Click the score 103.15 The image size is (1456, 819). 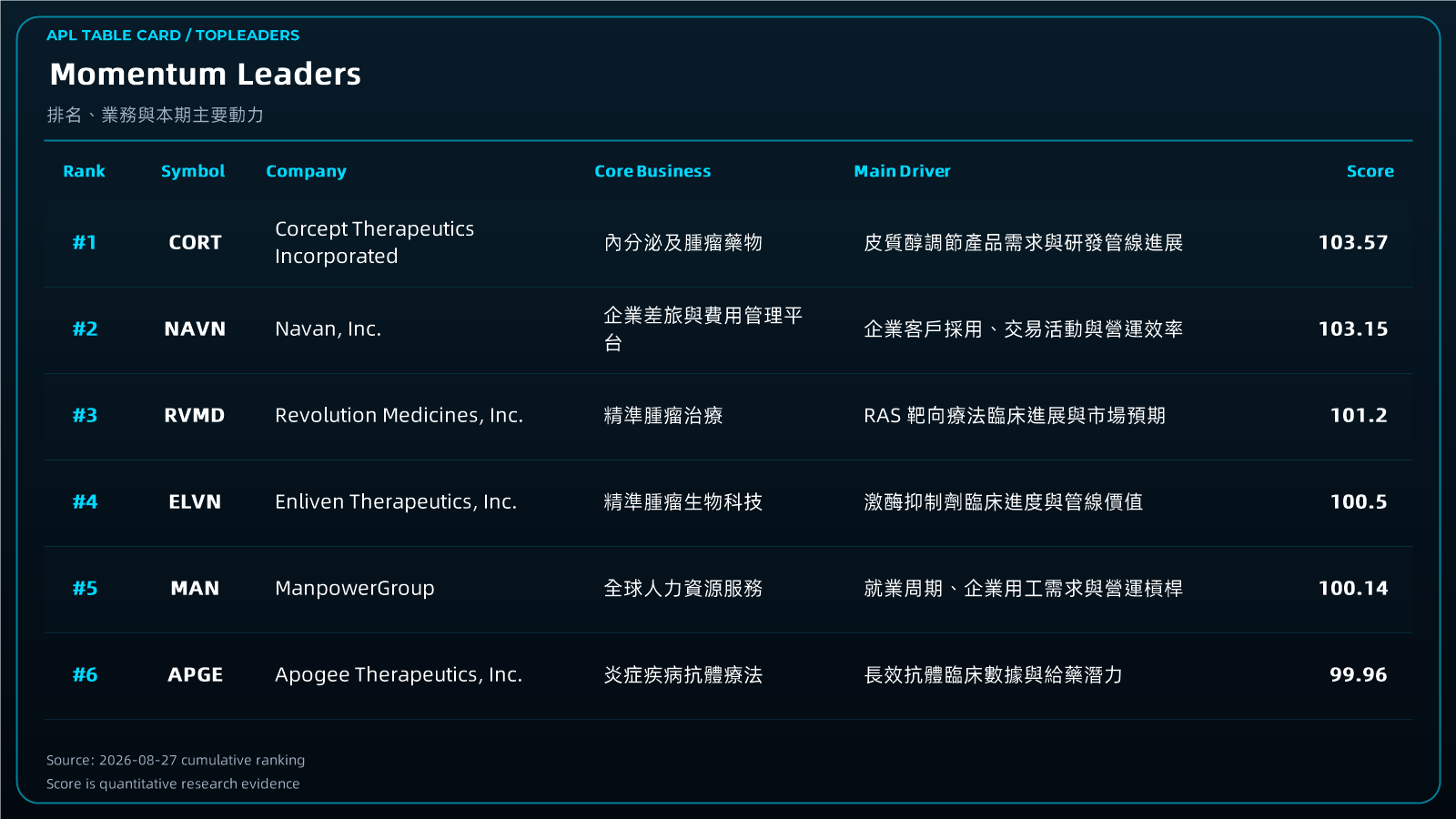[1353, 329]
